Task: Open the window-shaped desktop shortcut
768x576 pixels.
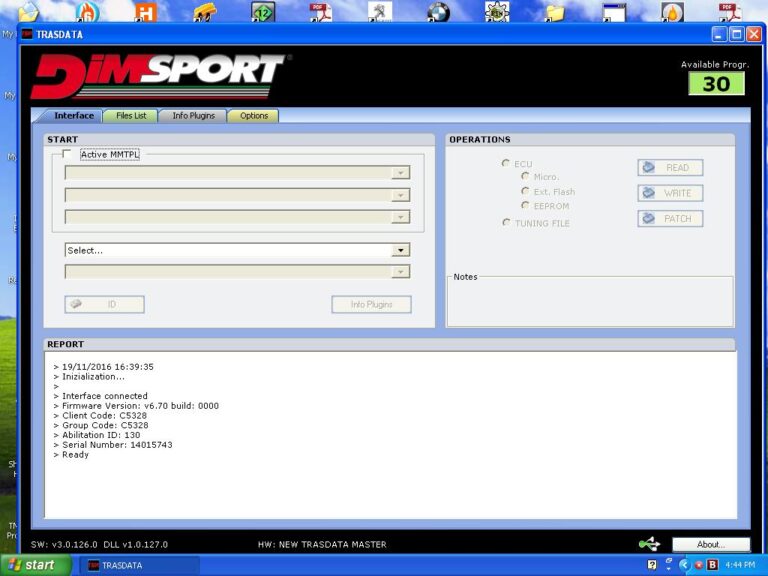Action: coord(614,12)
